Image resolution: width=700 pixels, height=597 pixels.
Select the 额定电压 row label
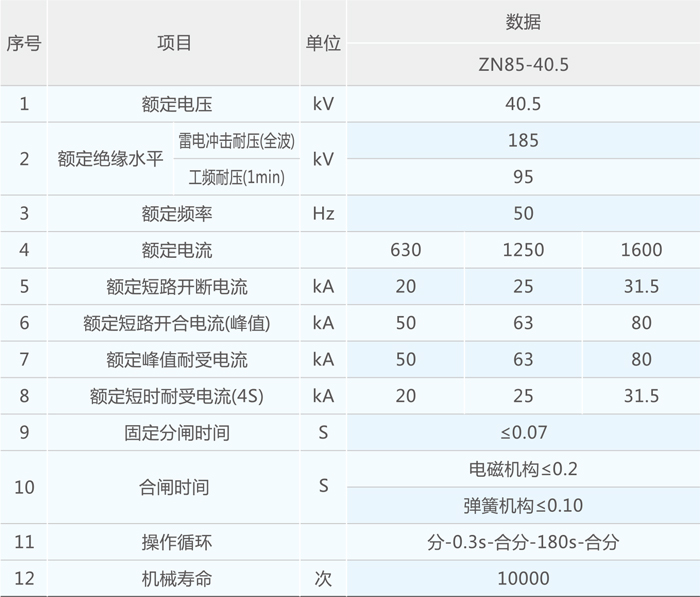175,103
